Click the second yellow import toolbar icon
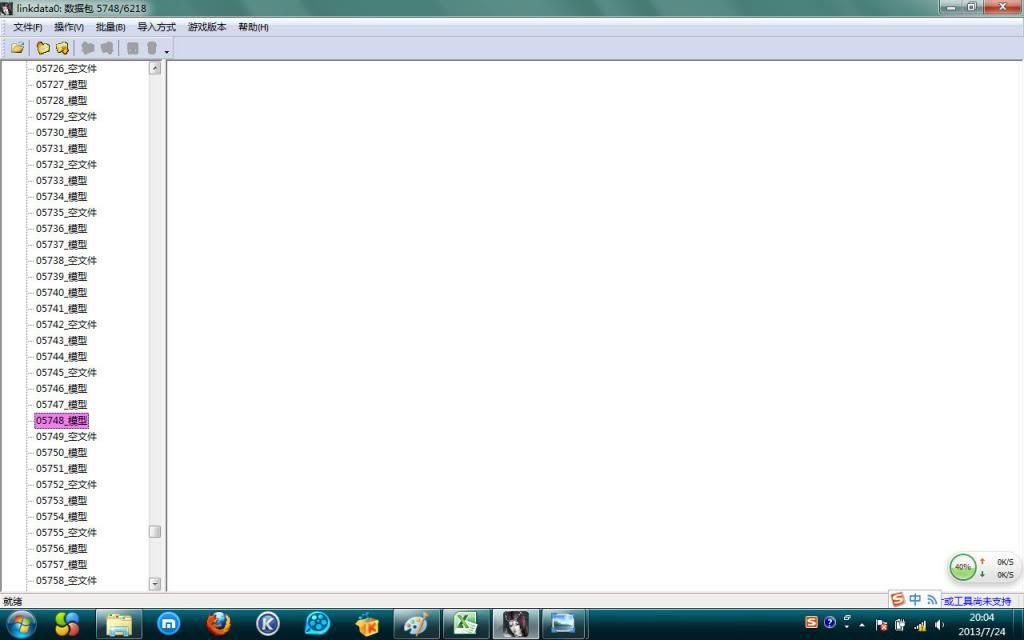1024x640 pixels. (x=62, y=48)
